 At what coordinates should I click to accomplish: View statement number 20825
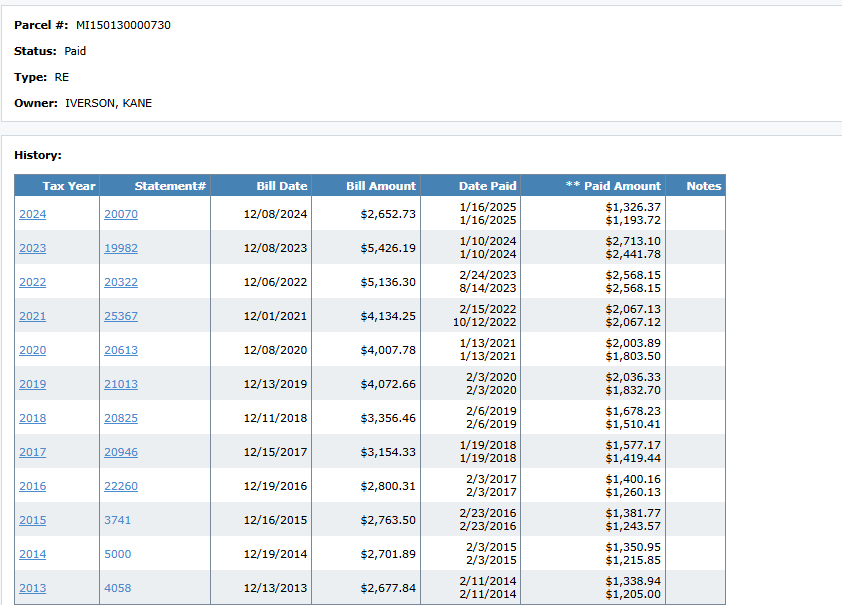coord(121,418)
